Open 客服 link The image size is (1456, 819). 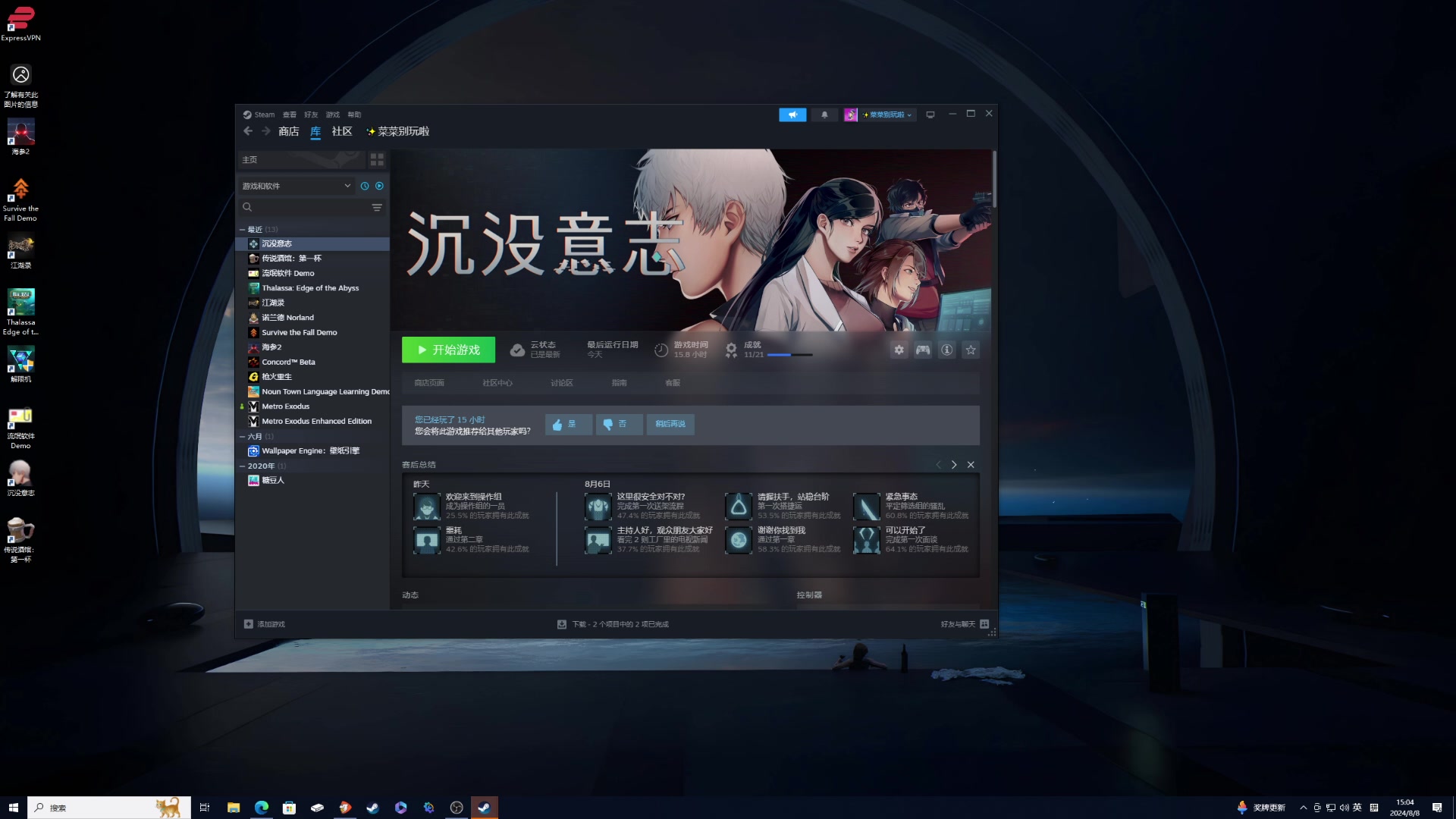673,383
